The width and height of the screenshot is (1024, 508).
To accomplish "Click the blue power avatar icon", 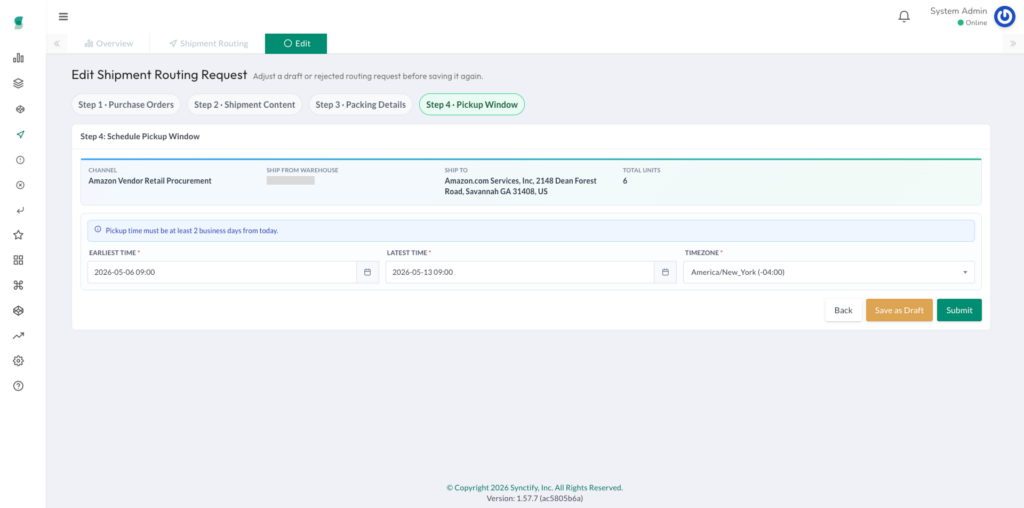I will point(1004,17).
